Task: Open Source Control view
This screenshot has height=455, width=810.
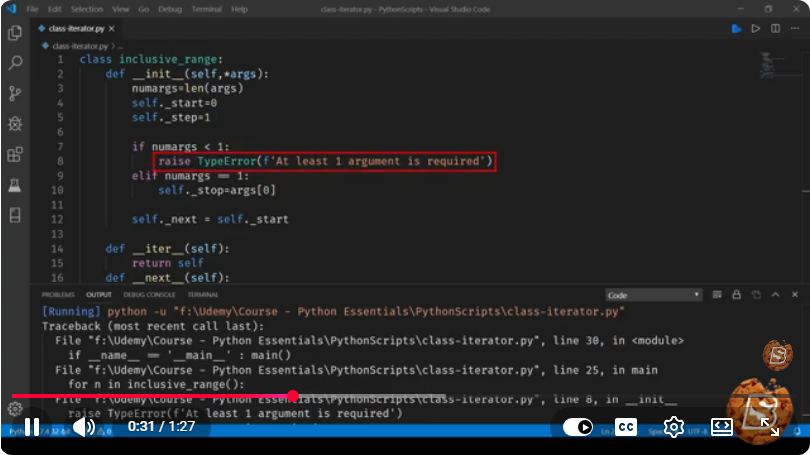Action: pos(15,93)
